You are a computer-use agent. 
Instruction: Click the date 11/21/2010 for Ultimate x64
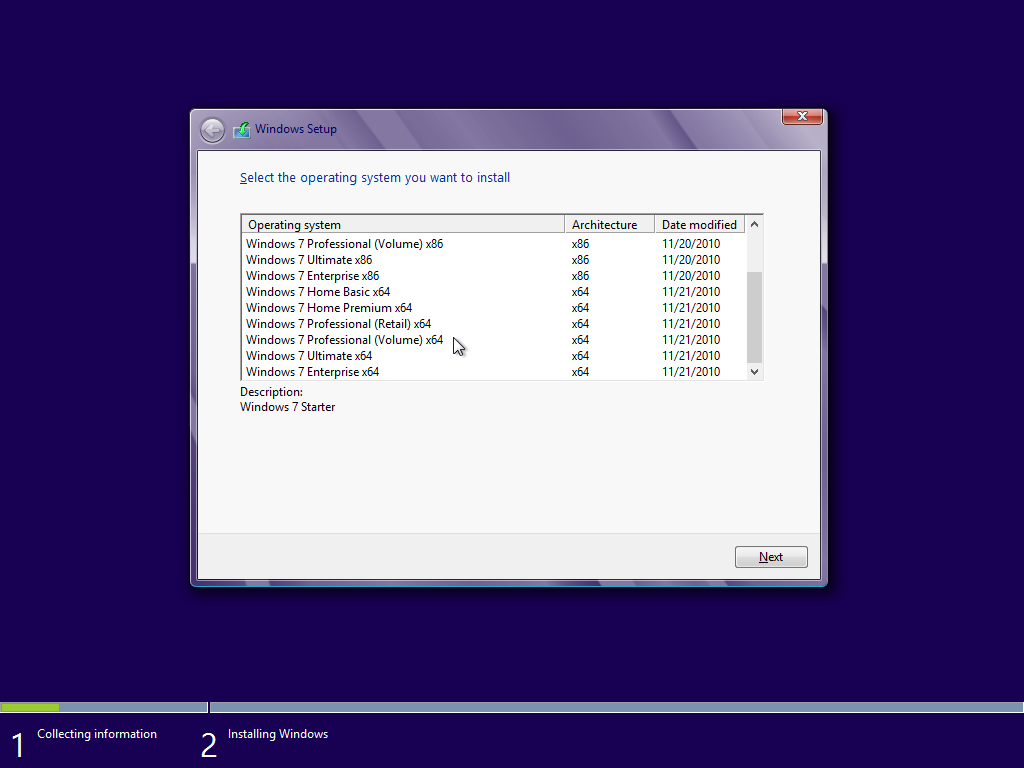pos(691,356)
